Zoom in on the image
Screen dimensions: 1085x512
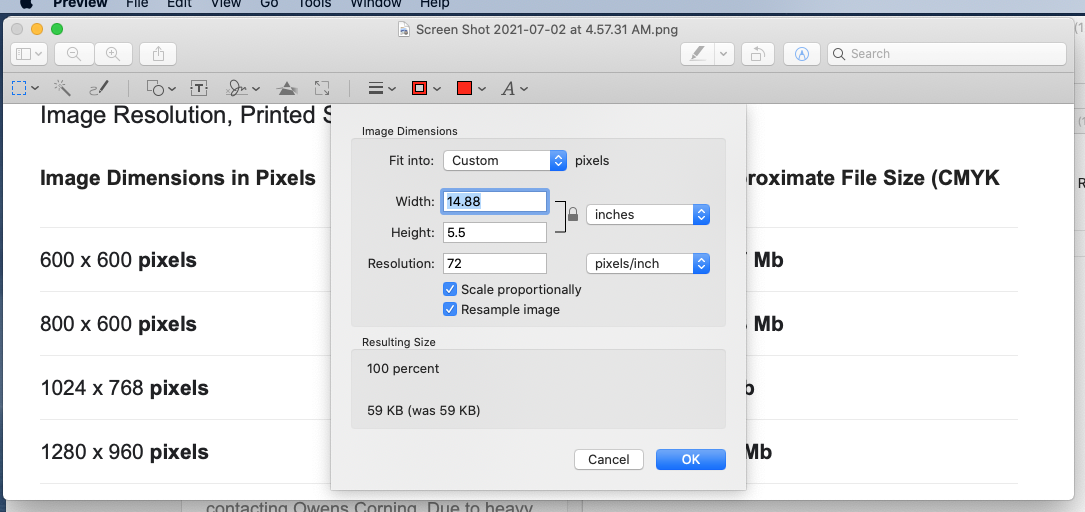[x=113, y=54]
